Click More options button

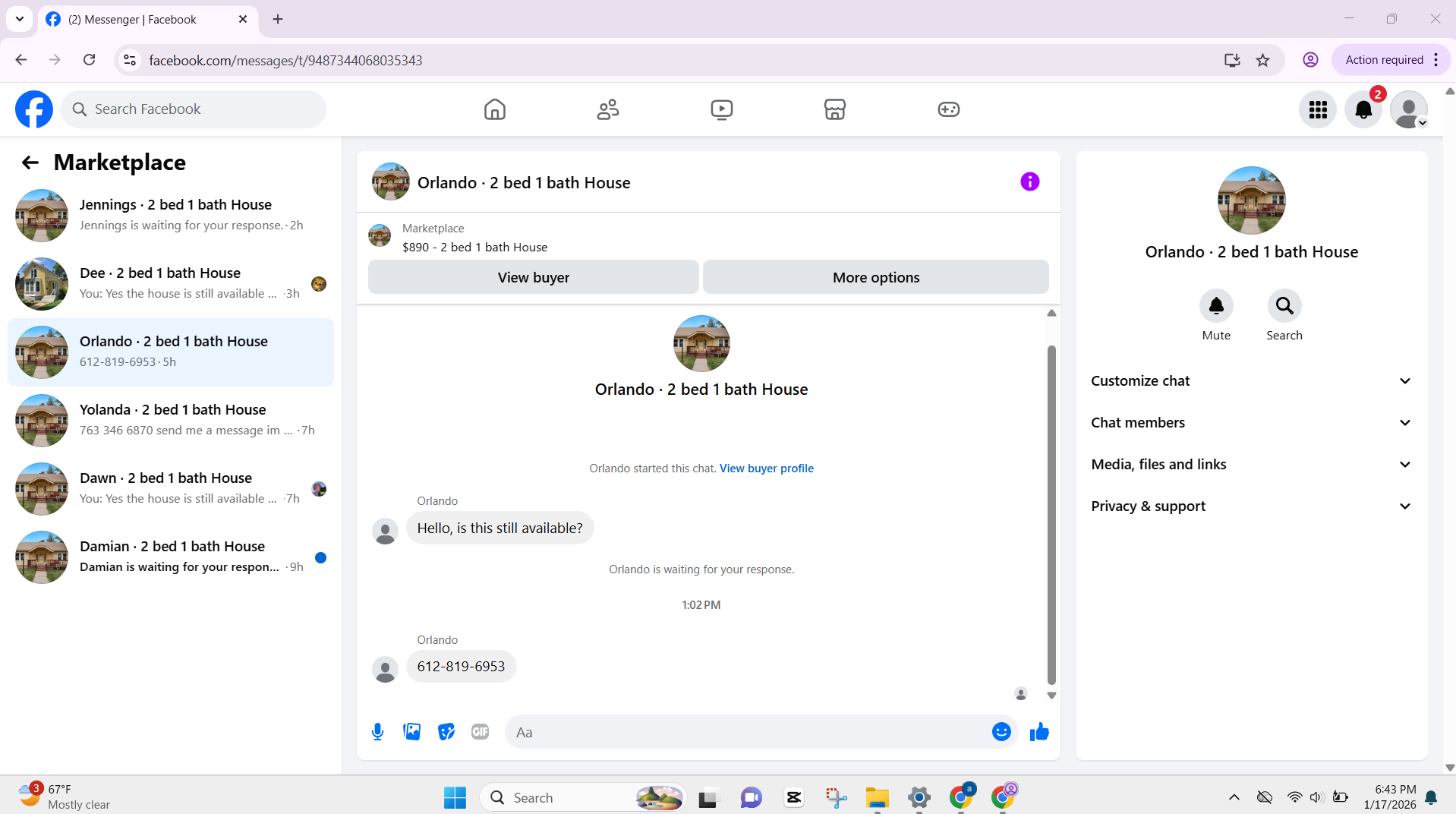pos(875,277)
